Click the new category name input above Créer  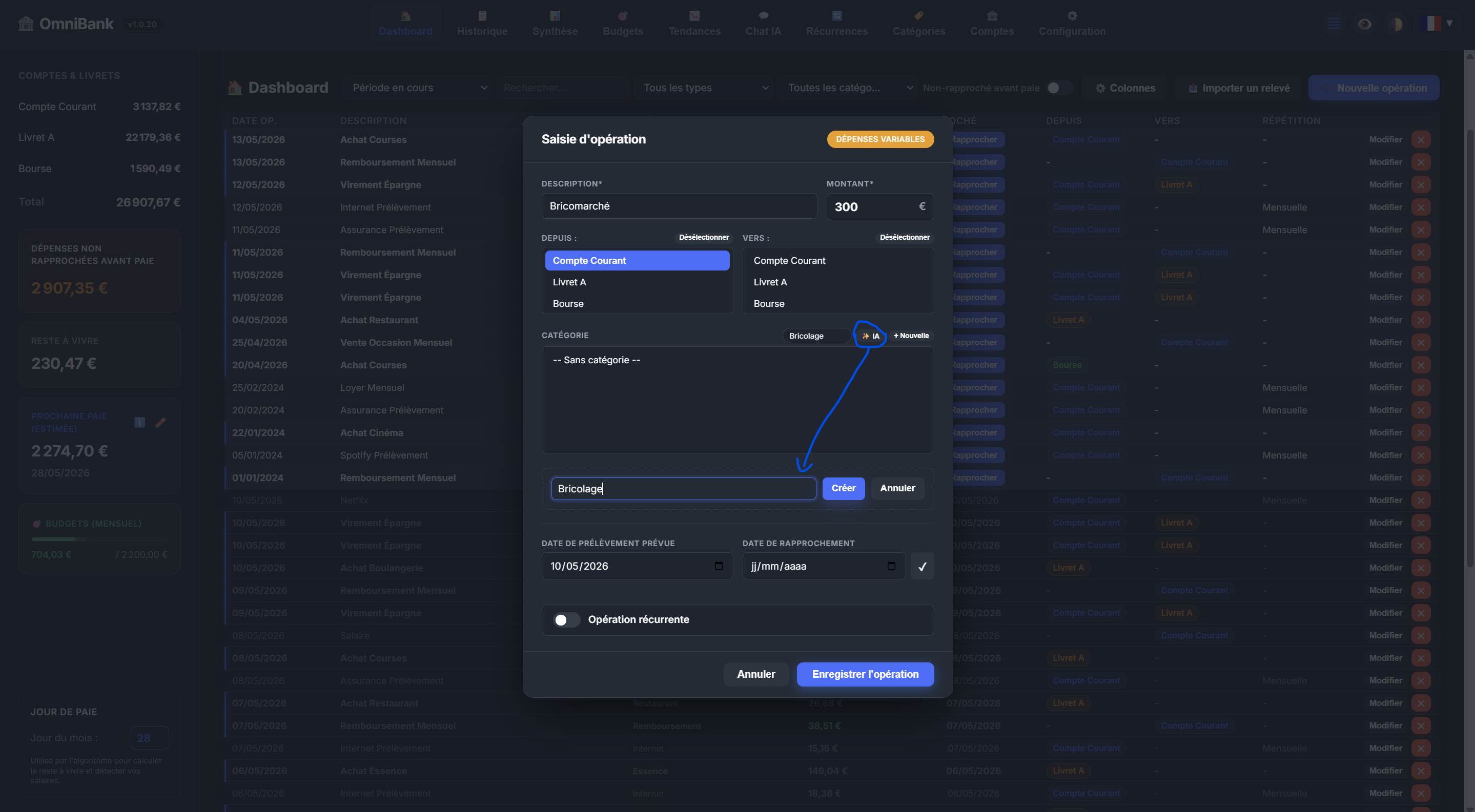683,489
